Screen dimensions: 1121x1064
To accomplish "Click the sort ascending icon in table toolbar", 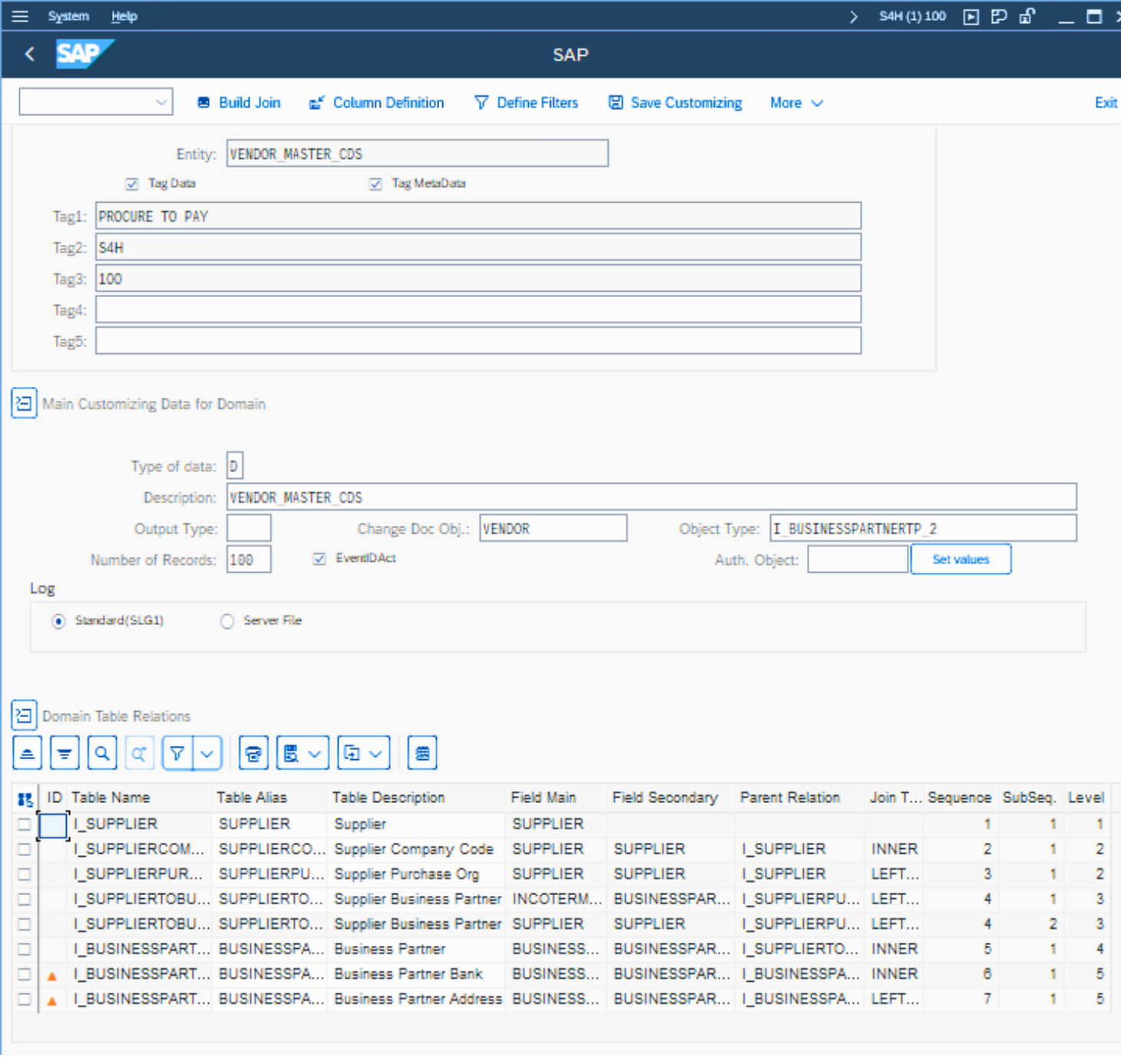I will point(27,753).
